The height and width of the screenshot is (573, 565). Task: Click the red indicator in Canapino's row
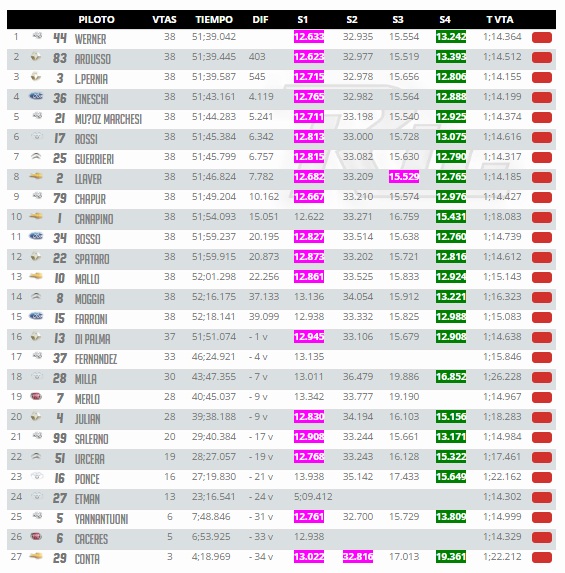pyautogui.click(x=542, y=218)
